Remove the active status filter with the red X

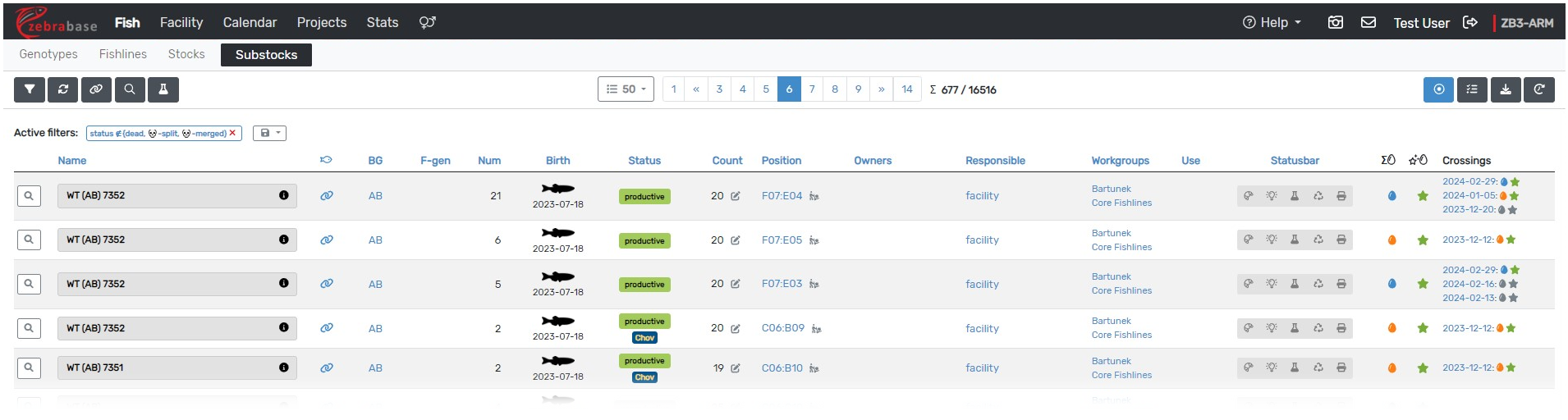pyautogui.click(x=233, y=133)
